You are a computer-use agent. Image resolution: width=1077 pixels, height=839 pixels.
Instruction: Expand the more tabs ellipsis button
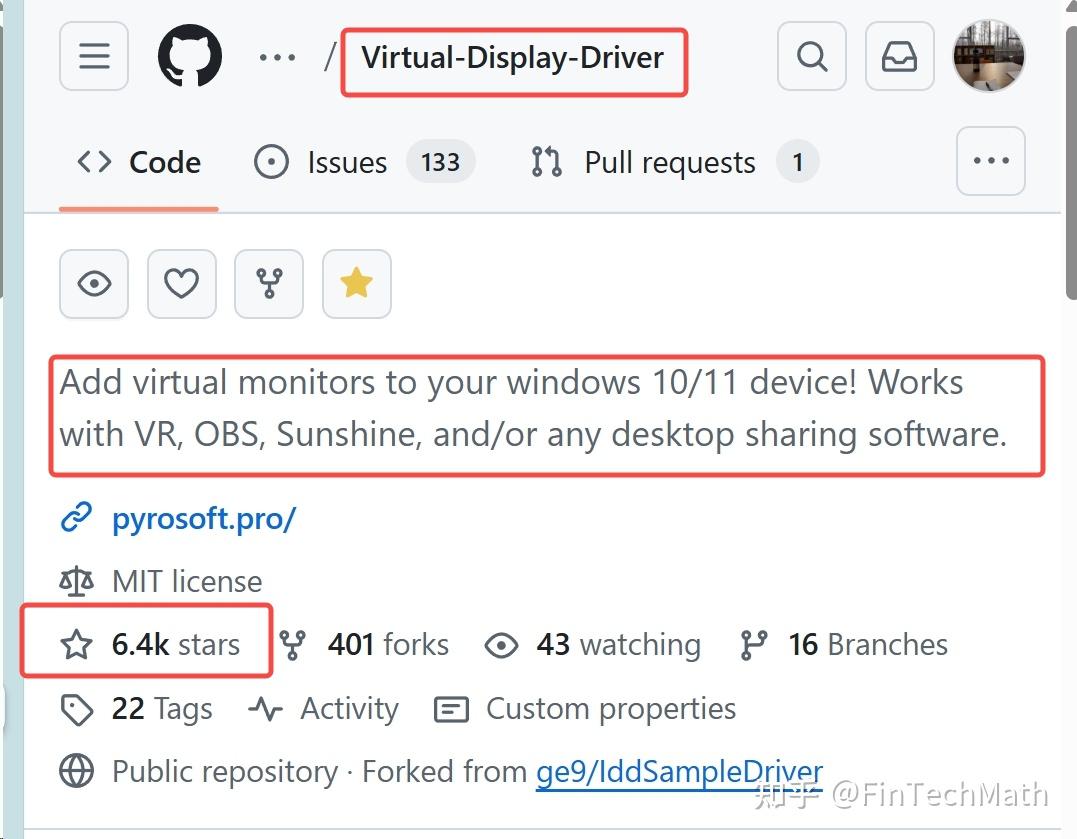pyautogui.click(x=990, y=161)
